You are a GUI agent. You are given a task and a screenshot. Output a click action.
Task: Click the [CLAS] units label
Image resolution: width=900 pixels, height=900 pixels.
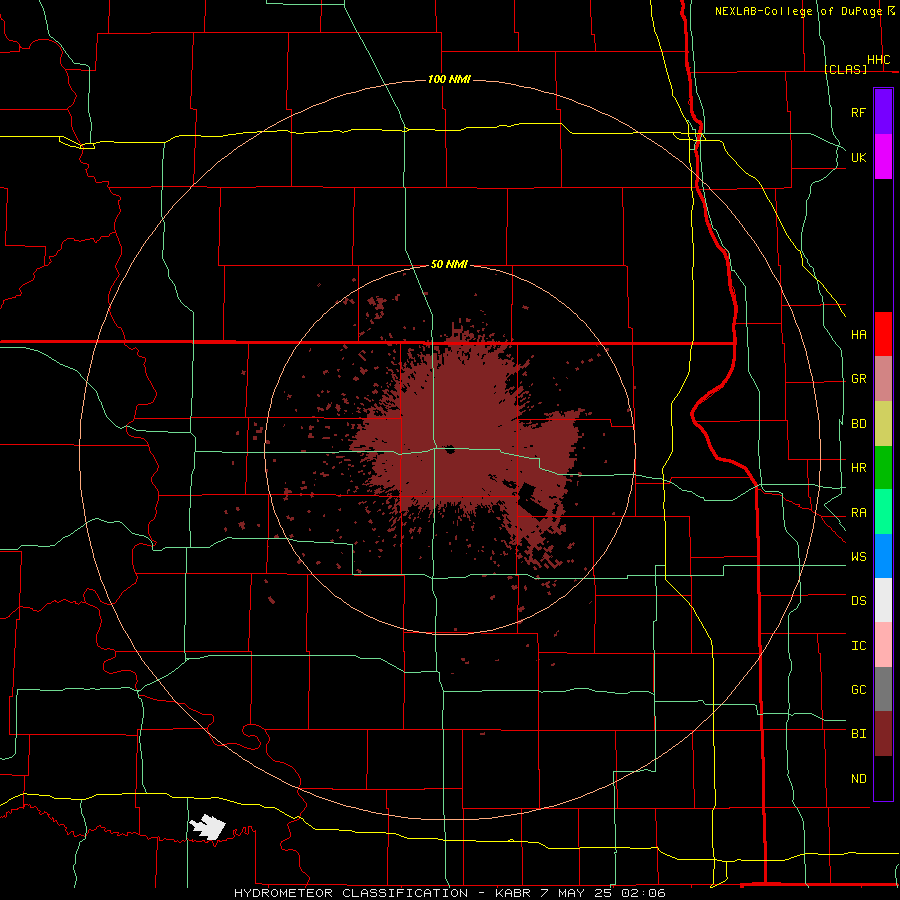point(845,69)
